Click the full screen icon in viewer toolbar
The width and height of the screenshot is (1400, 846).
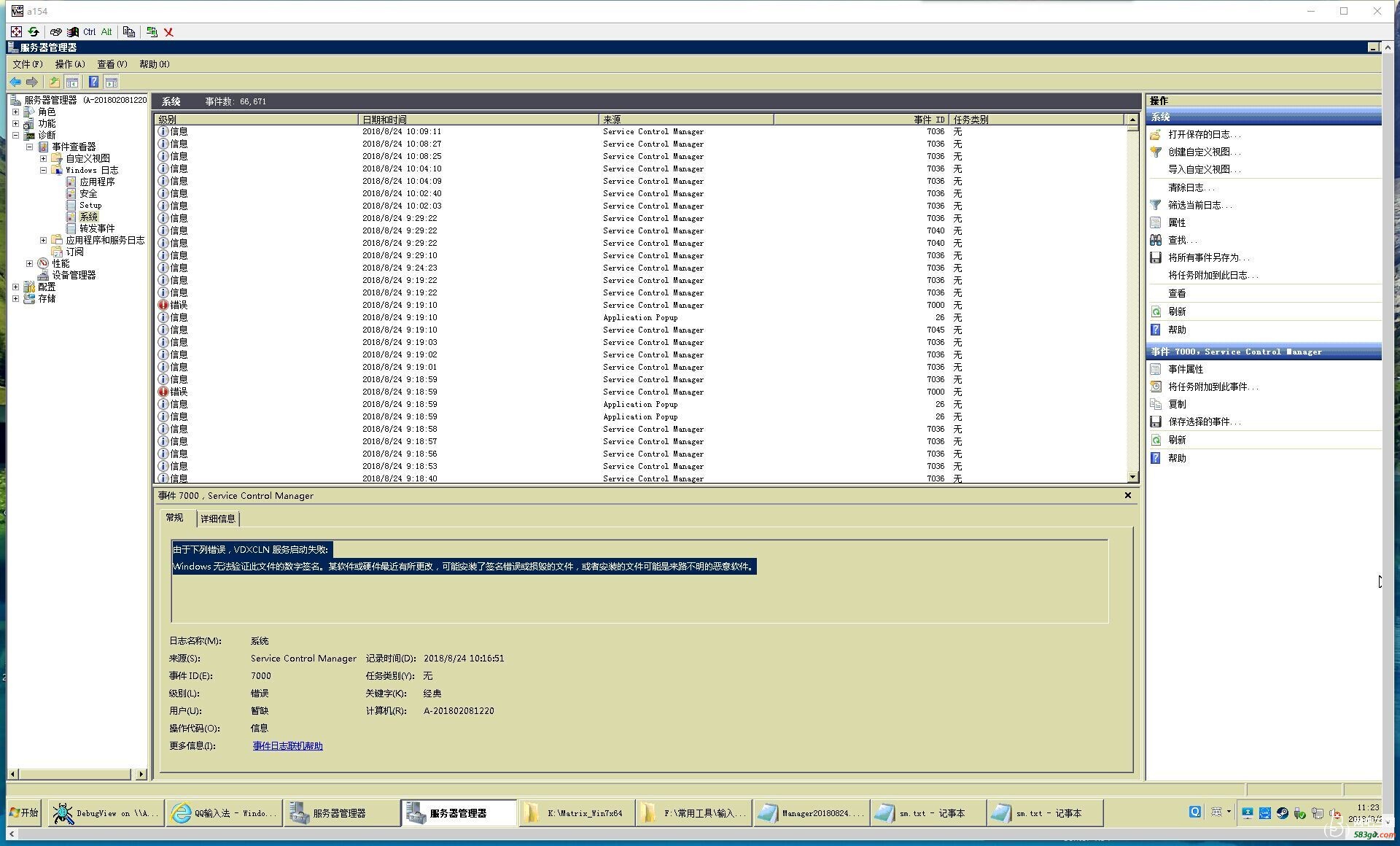point(16,31)
